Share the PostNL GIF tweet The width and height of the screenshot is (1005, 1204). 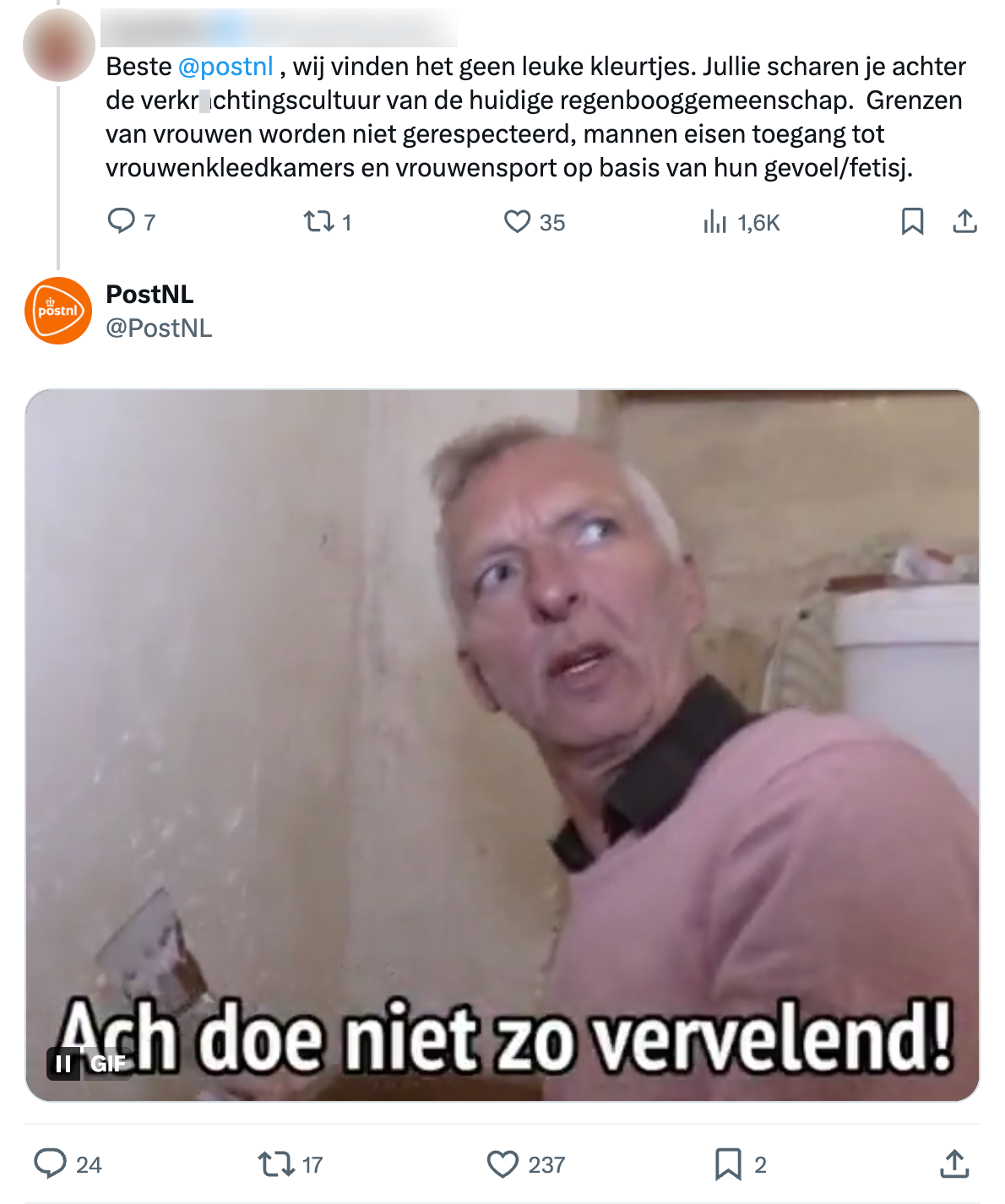tap(954, 1163)
